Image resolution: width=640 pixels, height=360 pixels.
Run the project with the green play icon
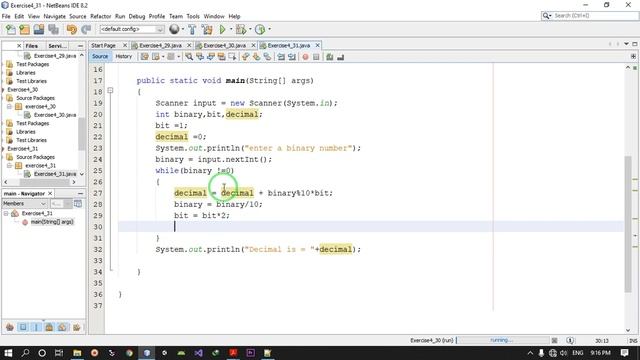click(x=222, y=29)
